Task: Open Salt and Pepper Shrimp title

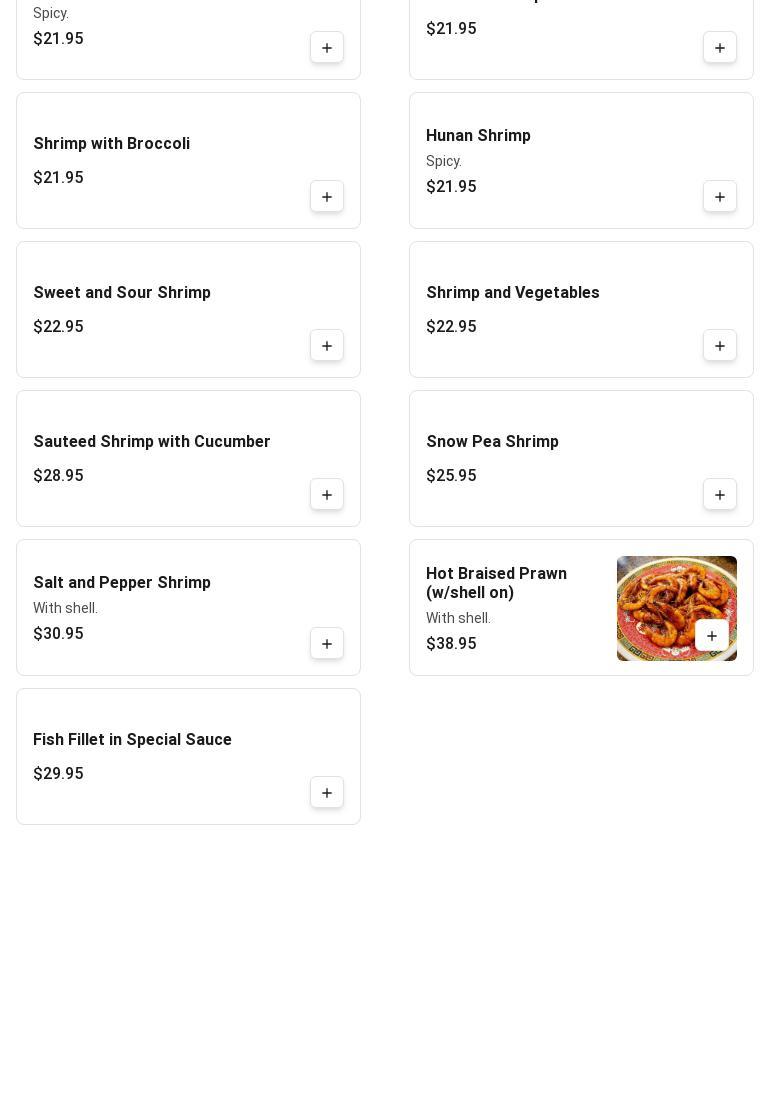Action: pyautogui.click(x=122, y=582)
